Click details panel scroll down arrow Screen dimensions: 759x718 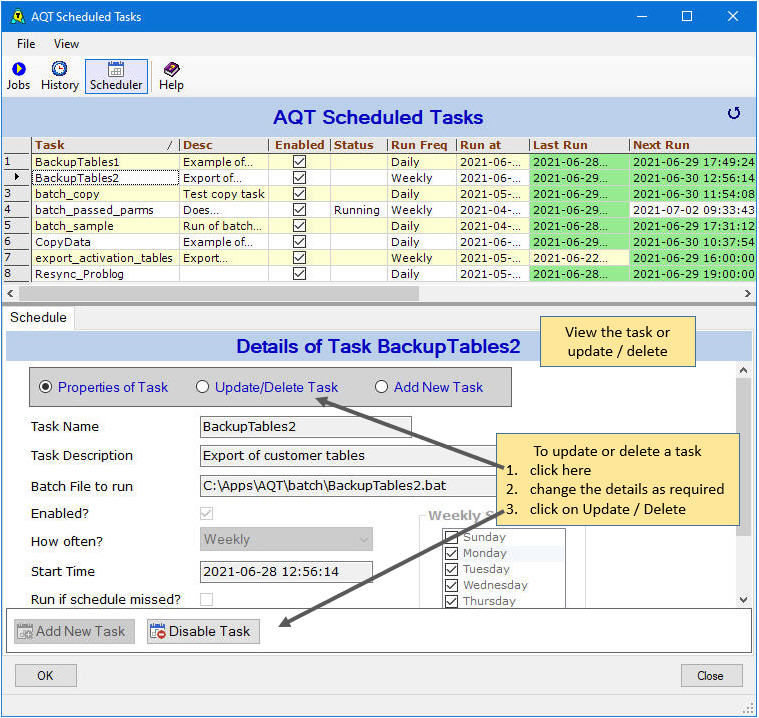(744, 600)
